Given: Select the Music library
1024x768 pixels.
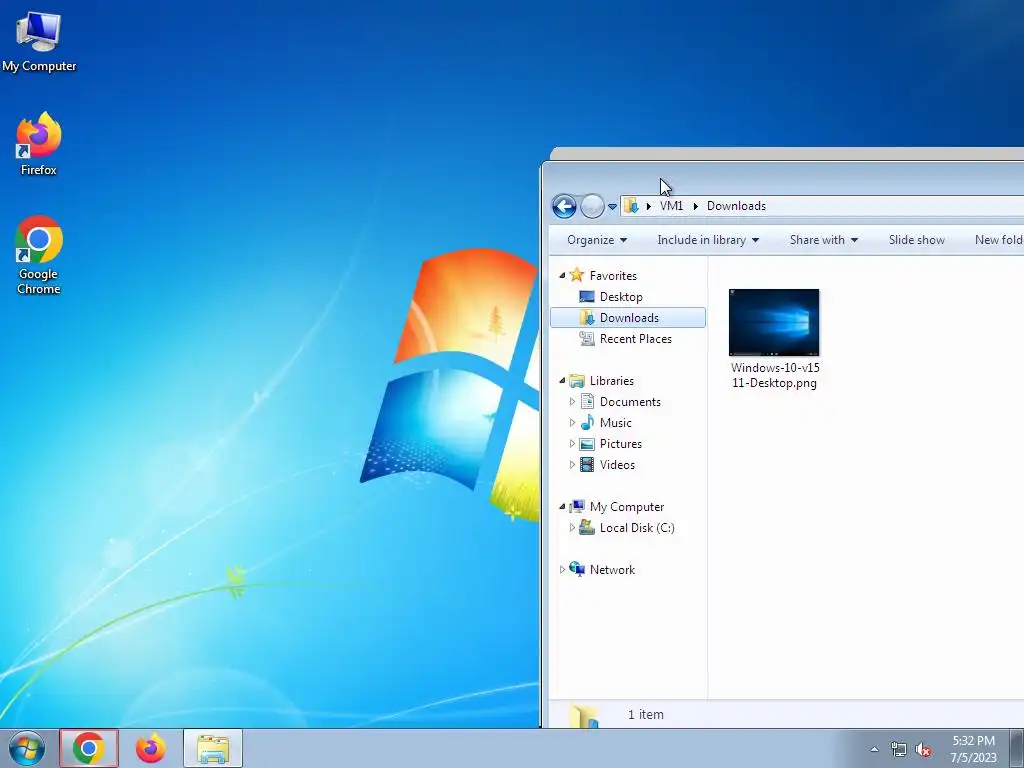Looking at the screenshot, I should (x=615, y=423).
